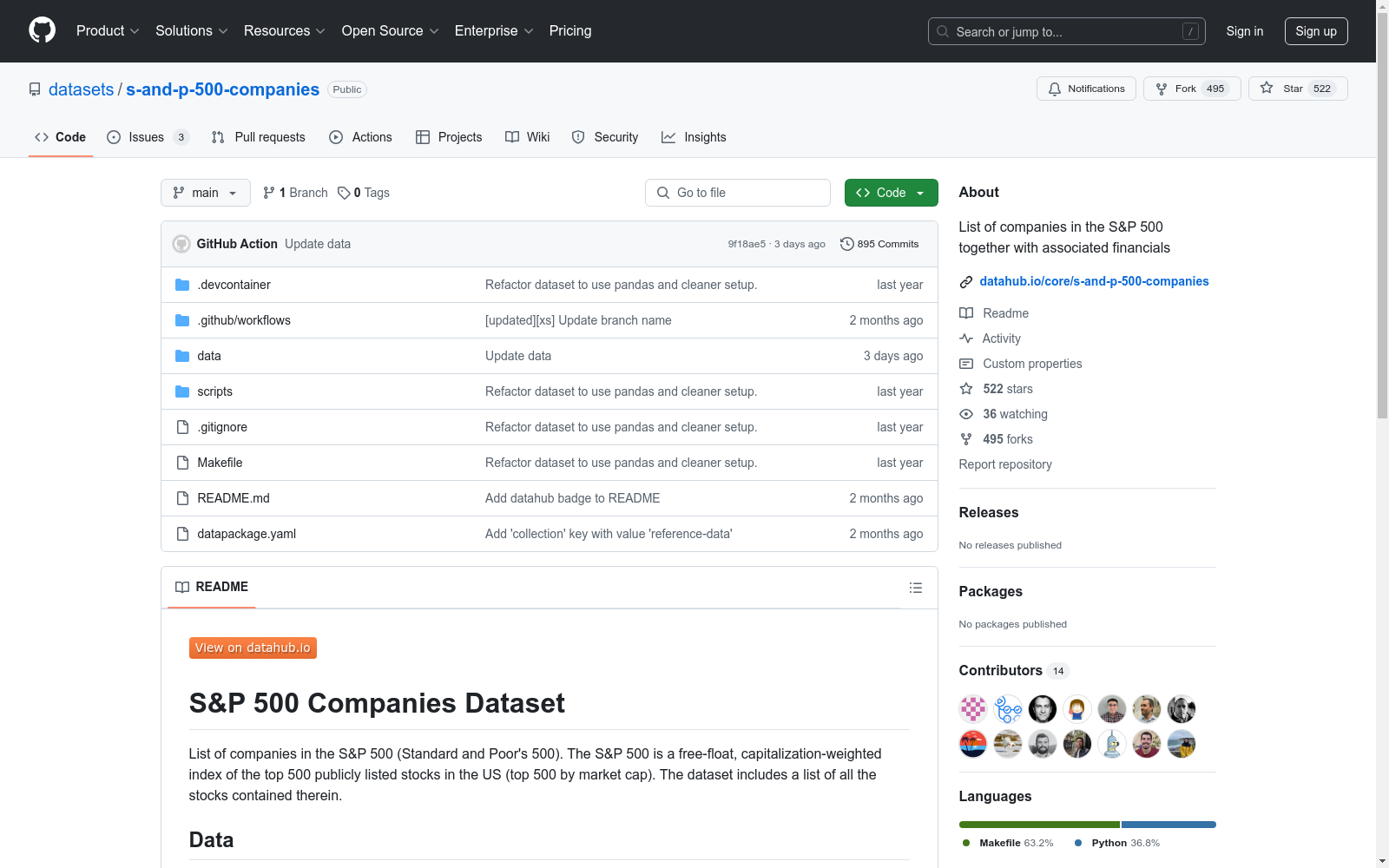This screenshot has width=1389, height=868.
Task: Open the Pricing page
Action: 570,31
